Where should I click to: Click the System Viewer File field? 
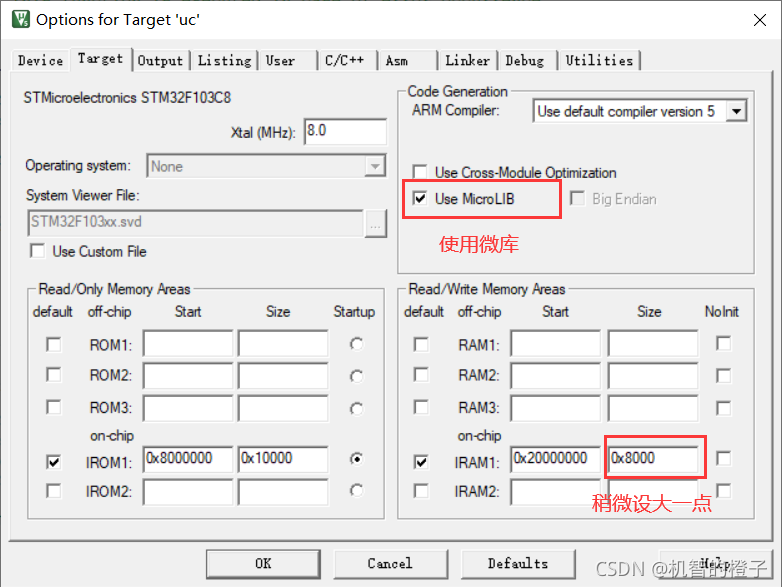point(196,222)
